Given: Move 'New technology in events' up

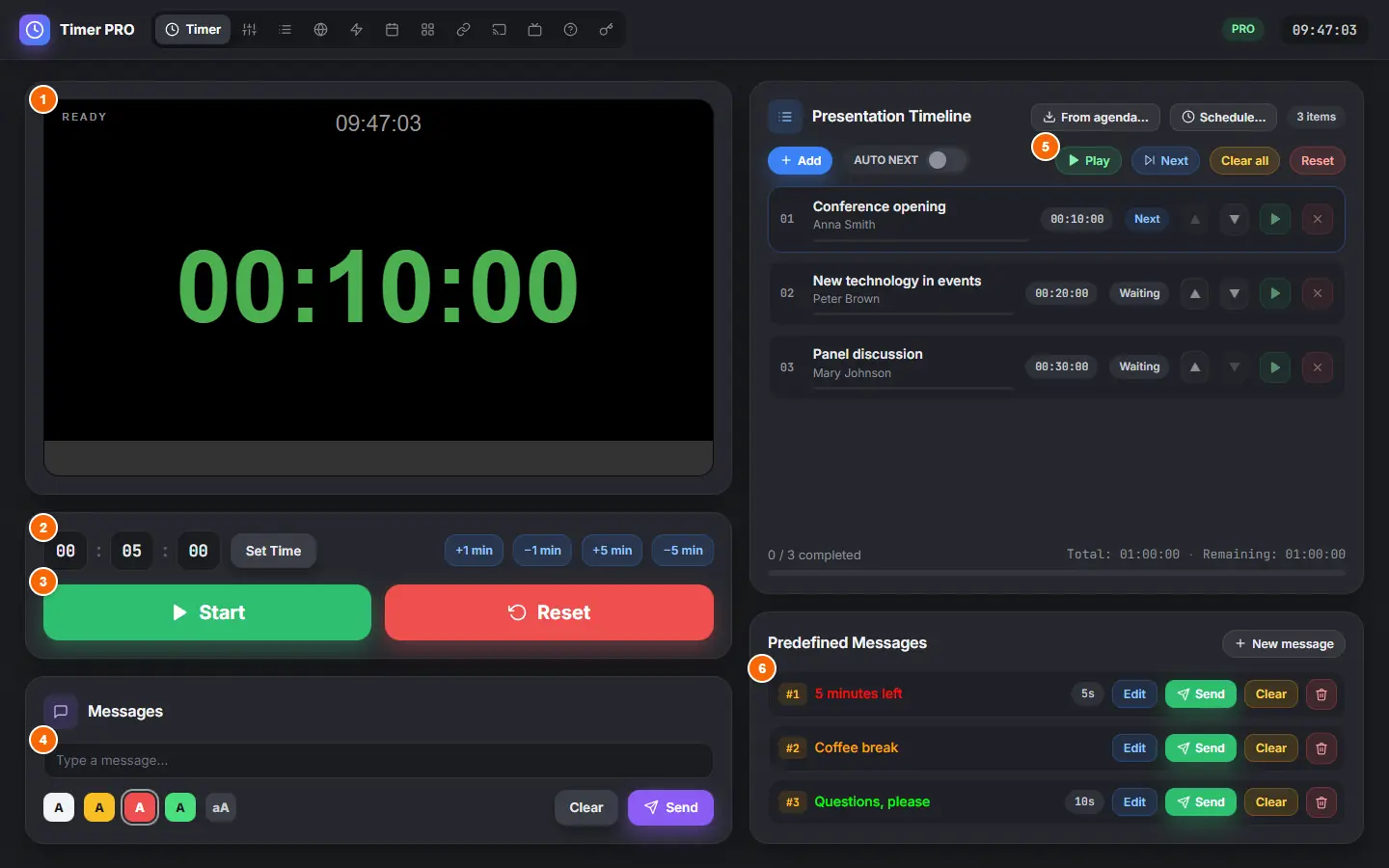Looking at the screenshot, I should click(x=1195, y=293).
